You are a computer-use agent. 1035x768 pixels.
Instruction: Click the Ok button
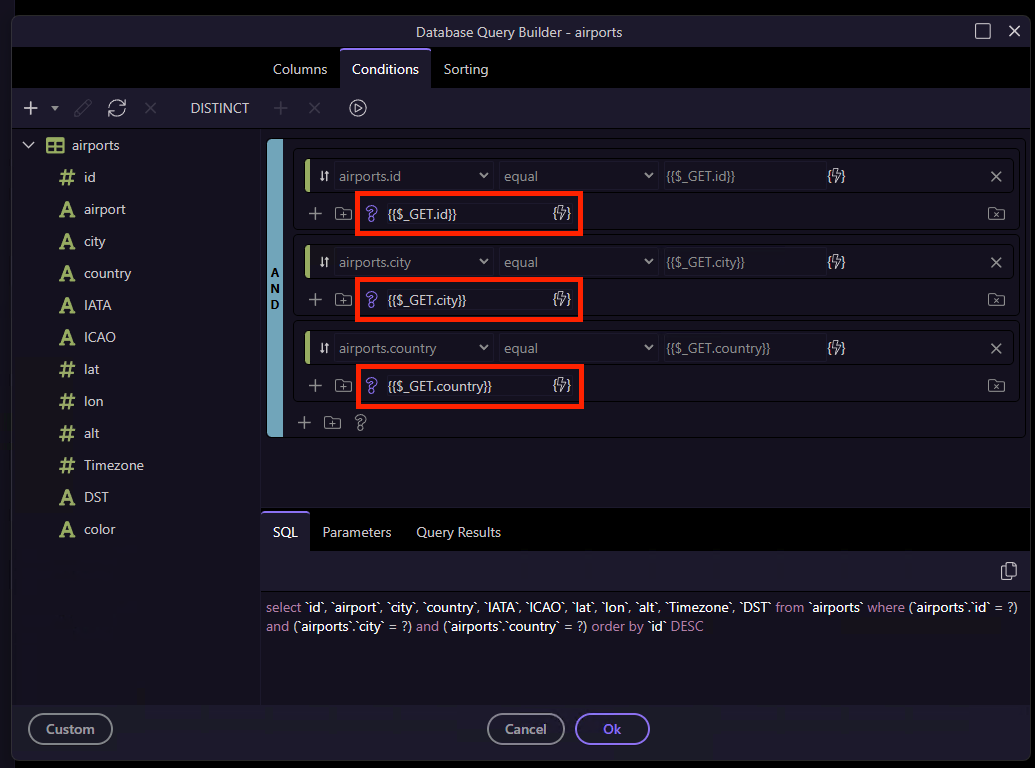(612, 729)
